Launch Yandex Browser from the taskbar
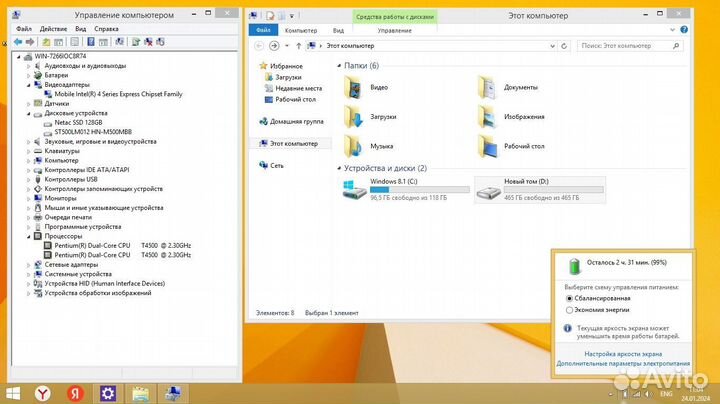Screen dimensions: 720x404 click(x=43, y=393)
